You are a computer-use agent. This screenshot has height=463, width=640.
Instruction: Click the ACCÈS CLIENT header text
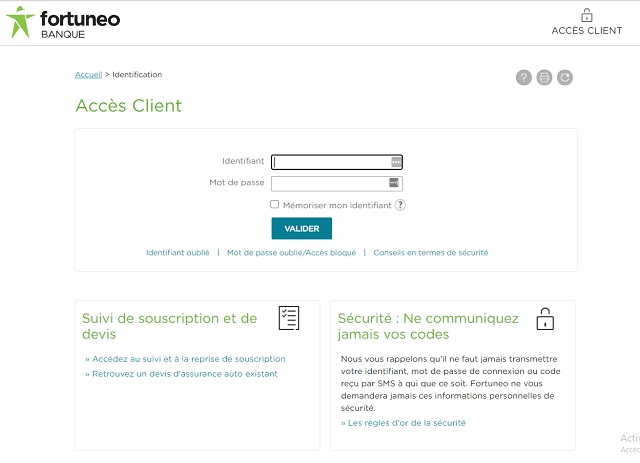[x=587, y=31]
